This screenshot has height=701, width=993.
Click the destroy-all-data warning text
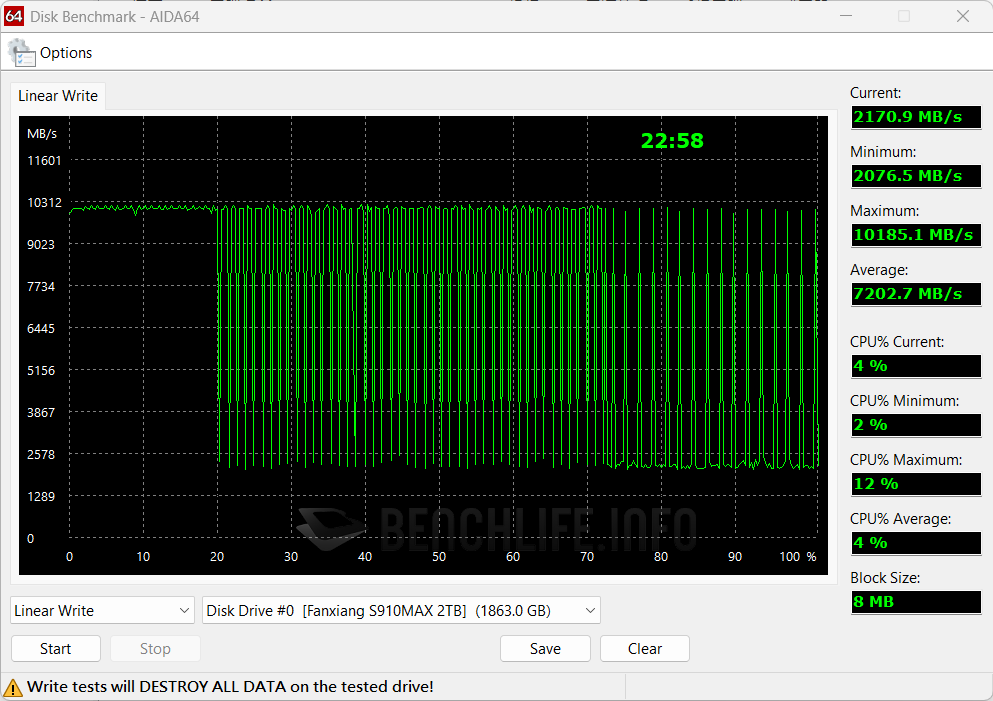click(x=231, y=686)
